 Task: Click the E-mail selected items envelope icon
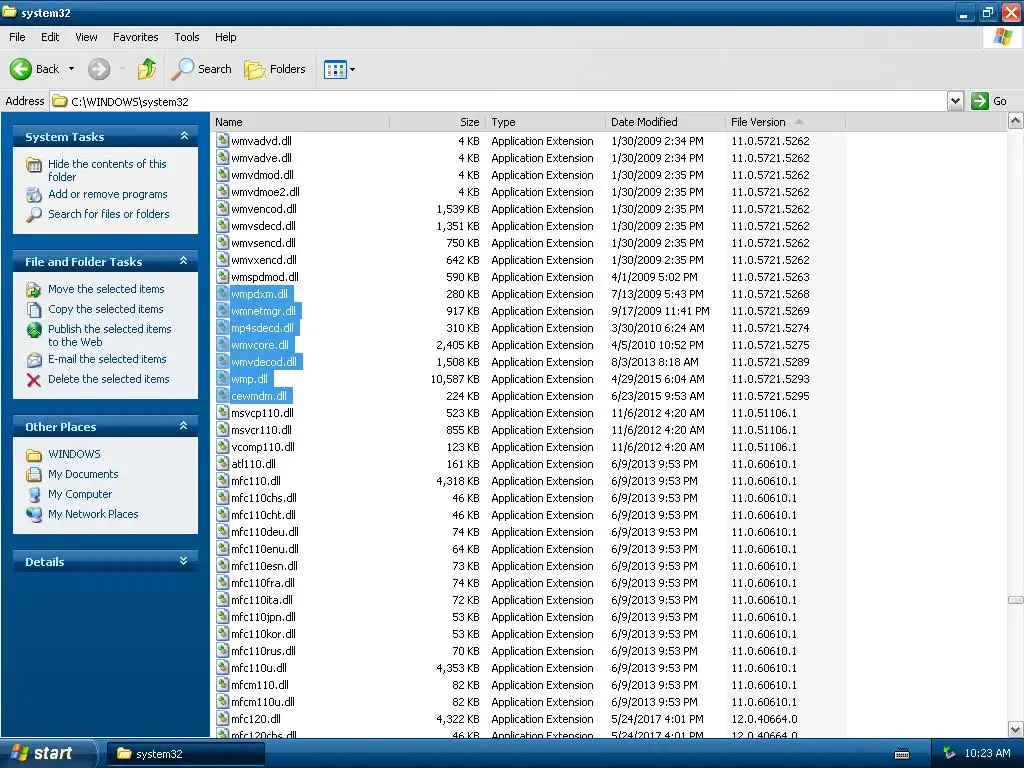coord(34,360)
